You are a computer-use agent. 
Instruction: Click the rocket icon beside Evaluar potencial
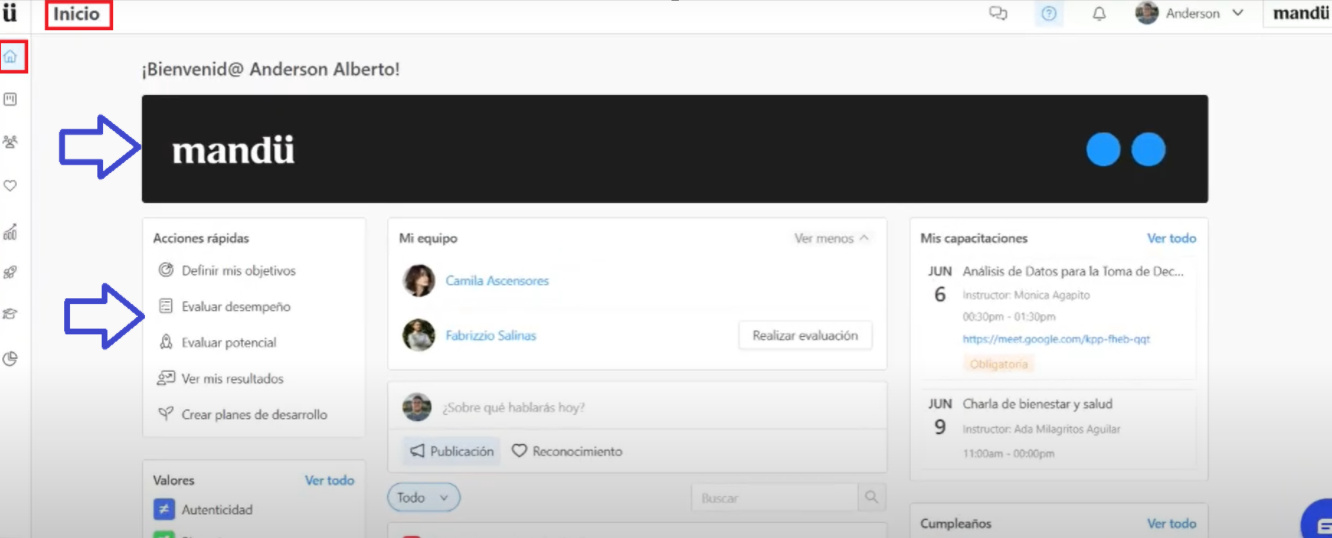click(166, 342)
